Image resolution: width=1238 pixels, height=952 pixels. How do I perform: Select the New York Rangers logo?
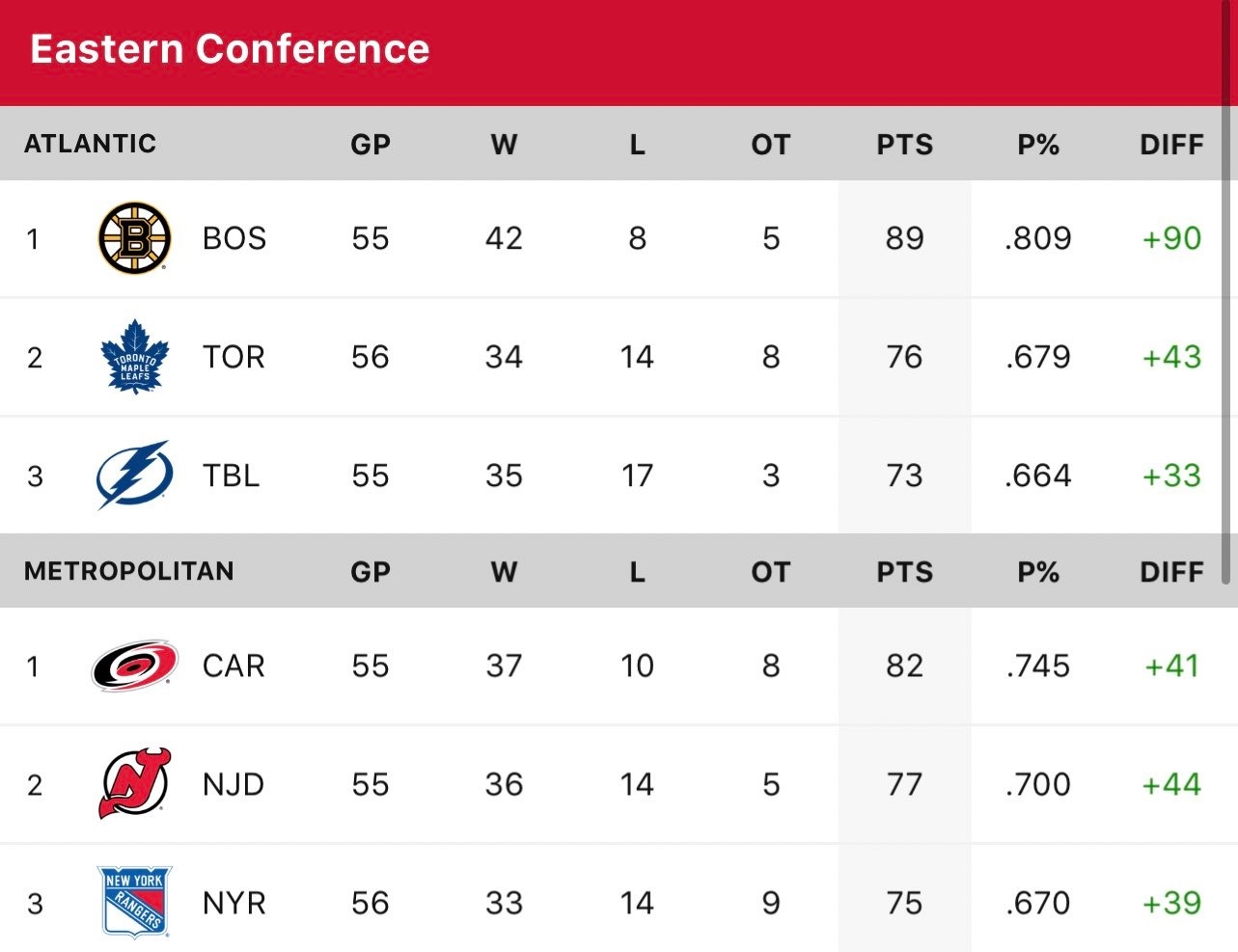[x=135, y=903]
